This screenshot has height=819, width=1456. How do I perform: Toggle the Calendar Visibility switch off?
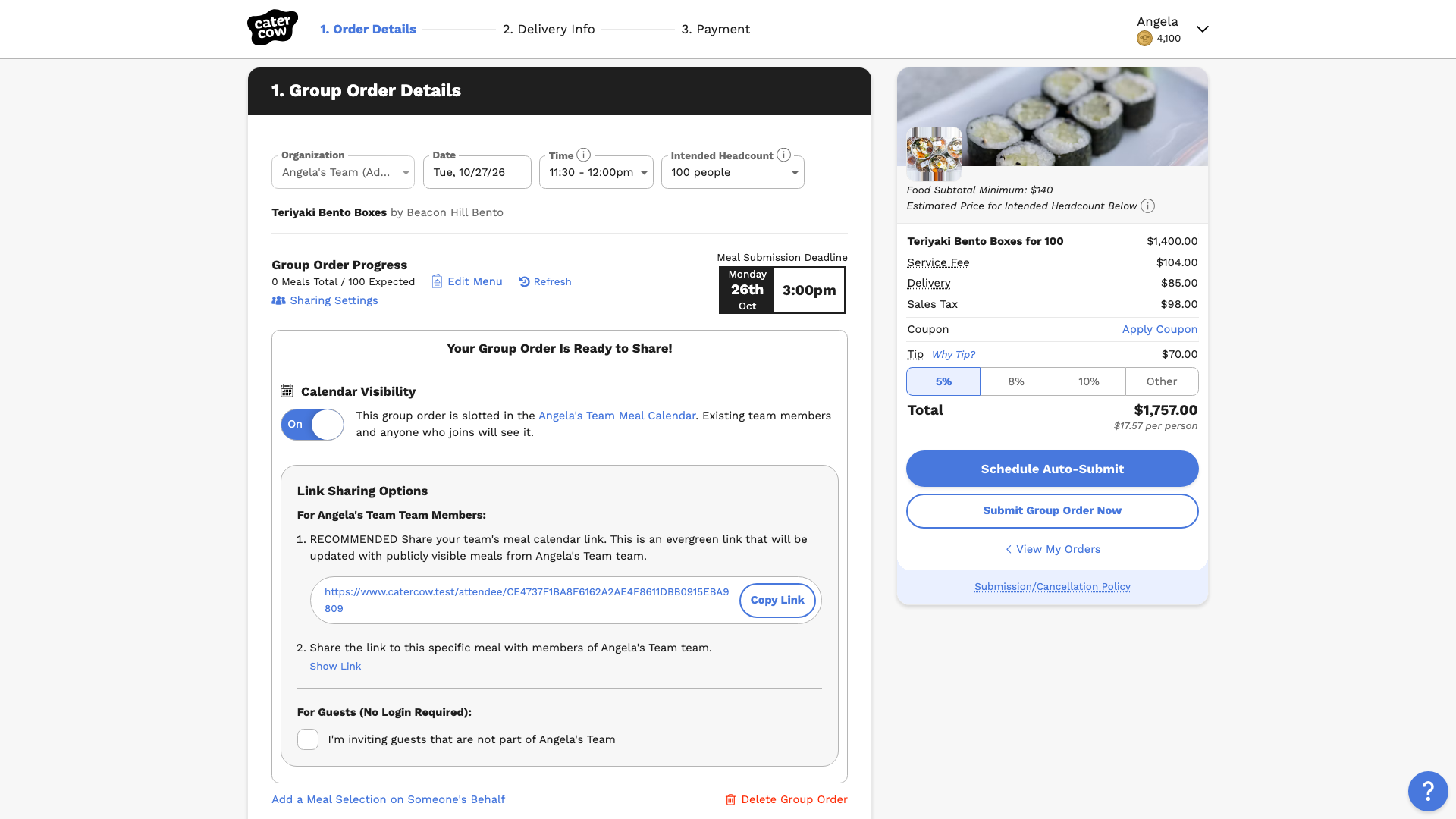tap(312, 425)
